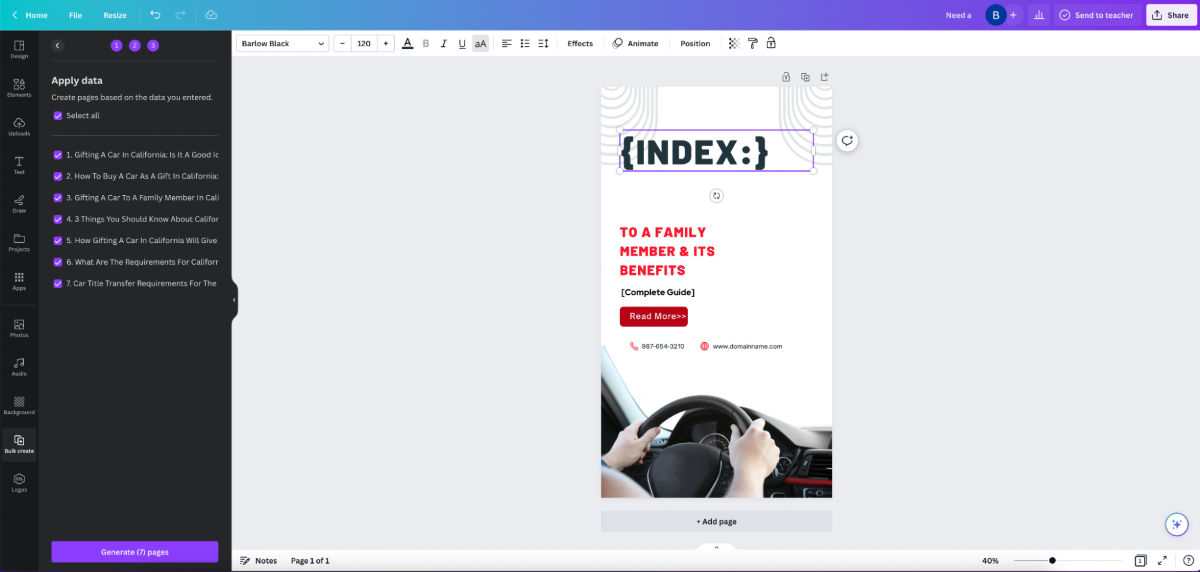Uncheck row 2 How To Buy A Car
This screenshot has width=1200, height=572.
tap(58, 176)
